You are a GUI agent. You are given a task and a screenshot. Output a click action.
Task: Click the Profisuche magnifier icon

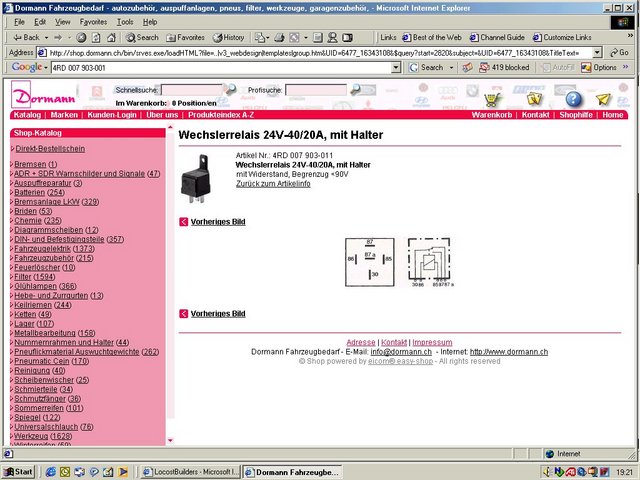[356, 89]
